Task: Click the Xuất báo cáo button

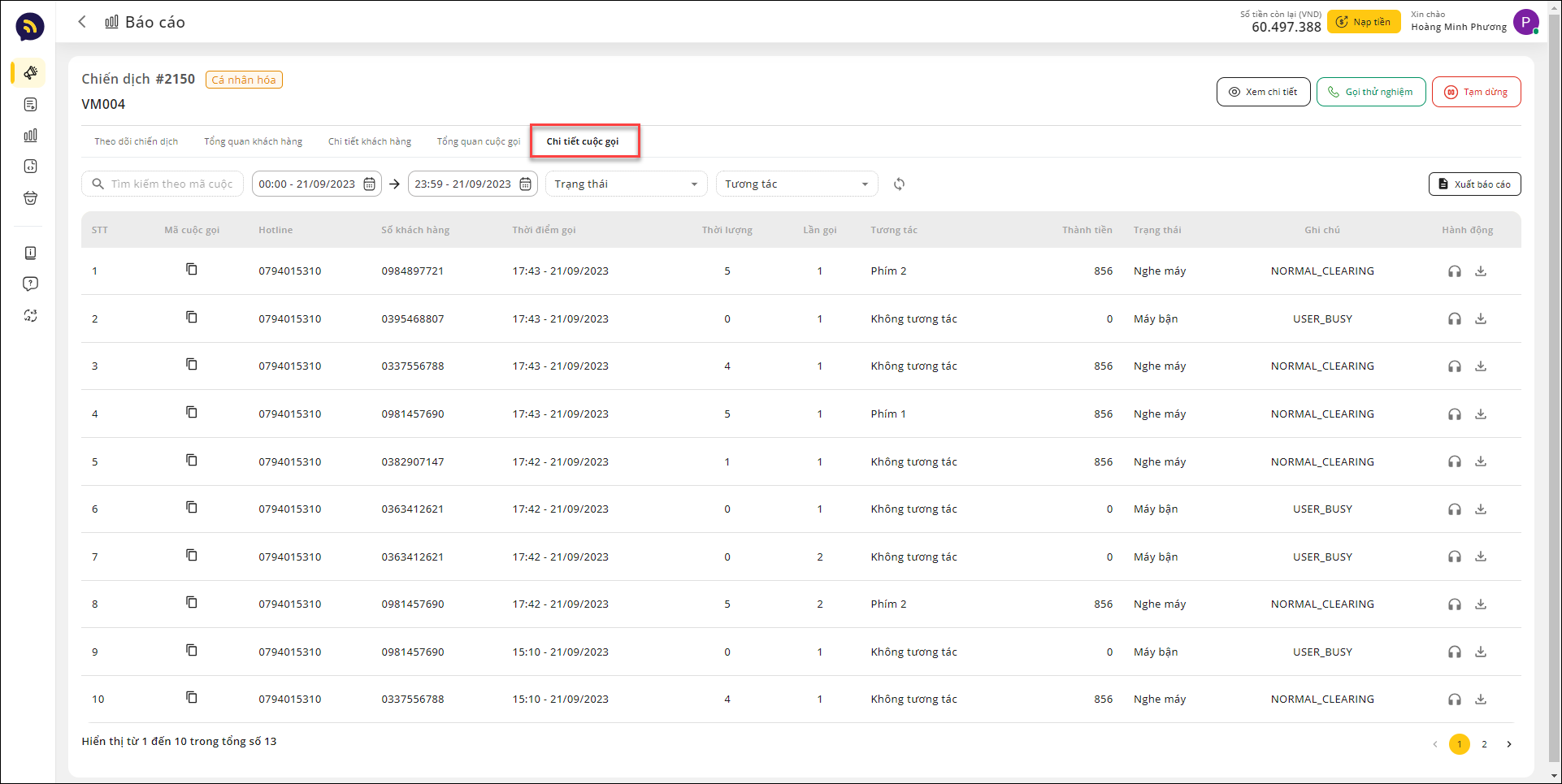Action: (1474, 184)
